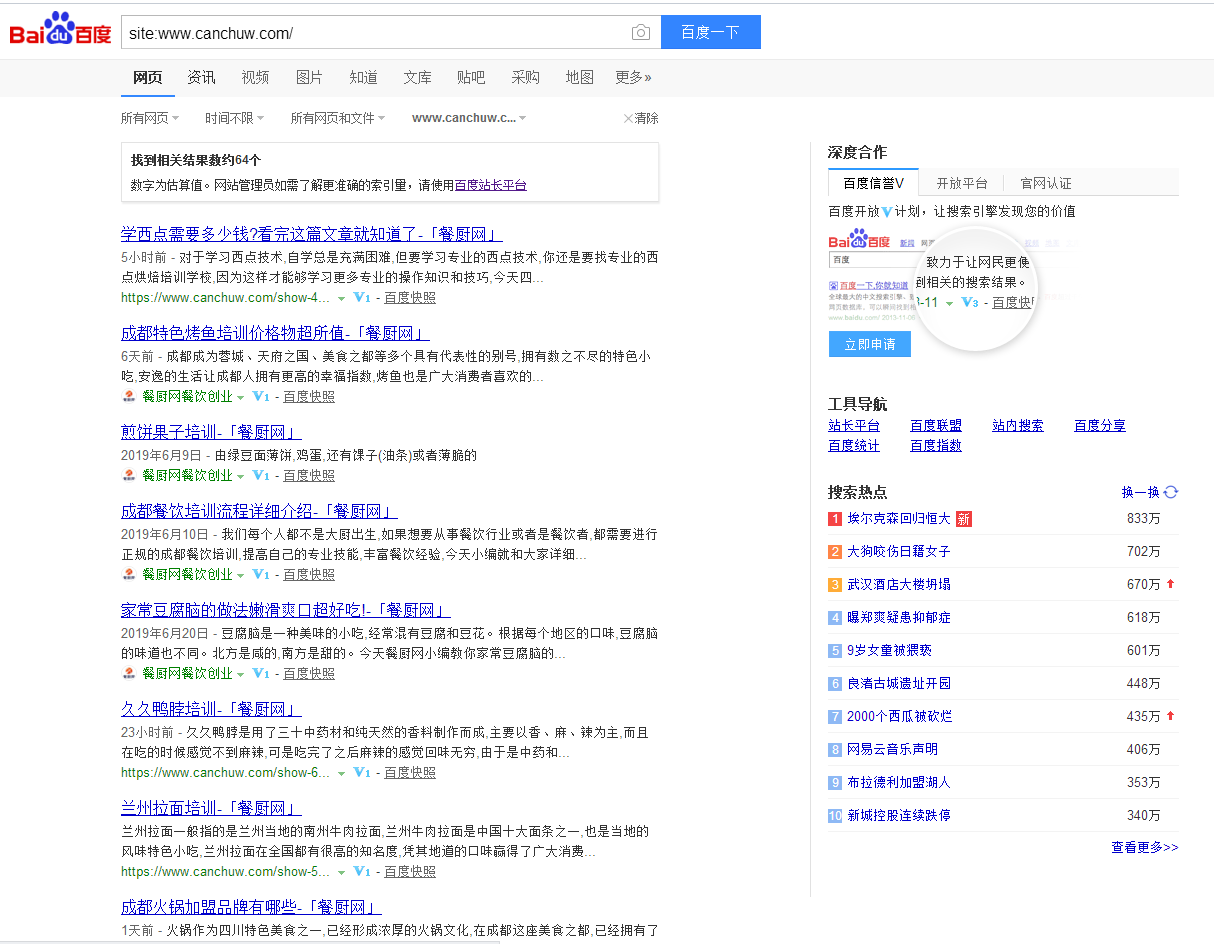Open the 所有网页和文件 file type dropdown
This screenshot has width=1214, height=944.
coord(338,118)
